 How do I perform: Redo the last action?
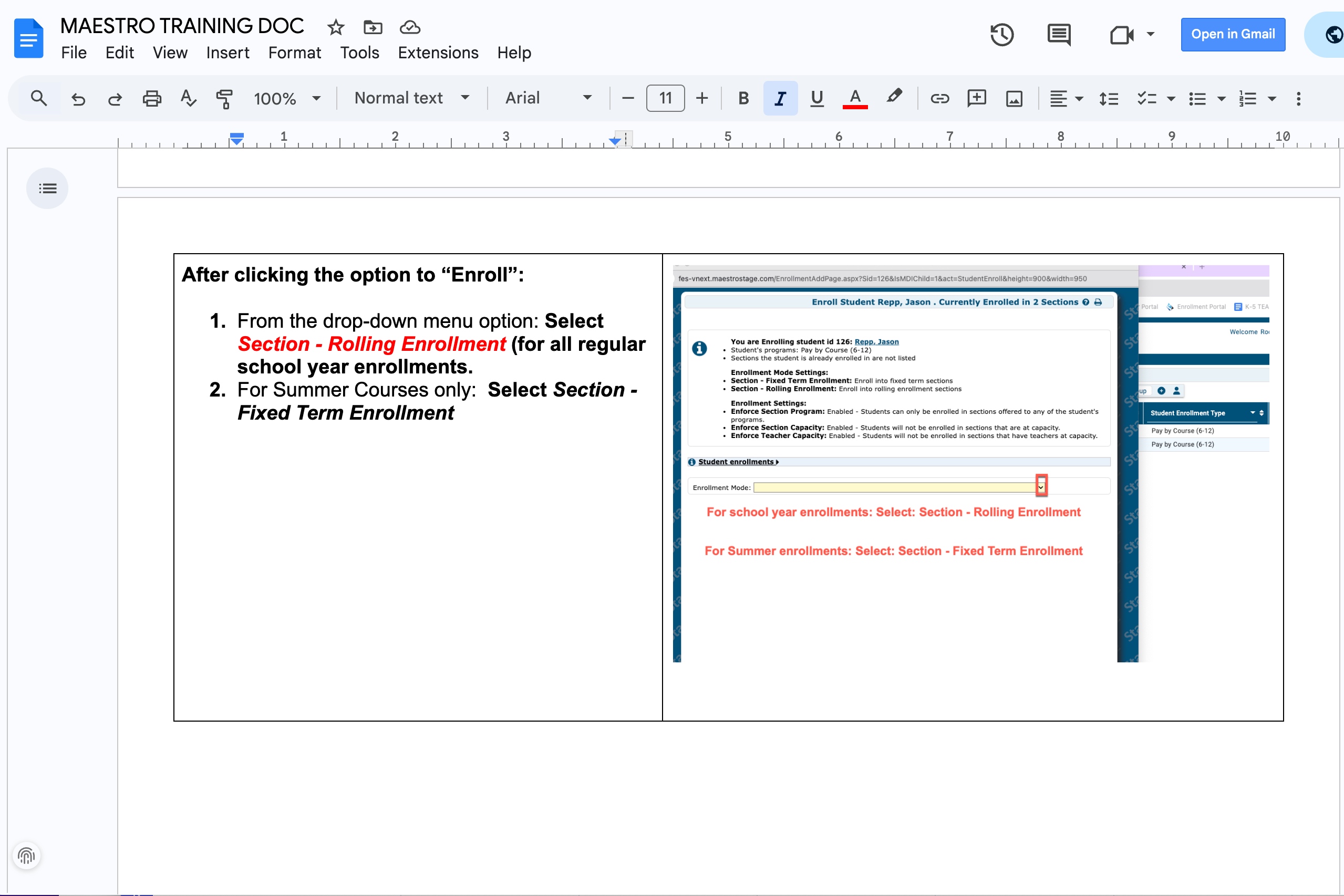[115, 98]
